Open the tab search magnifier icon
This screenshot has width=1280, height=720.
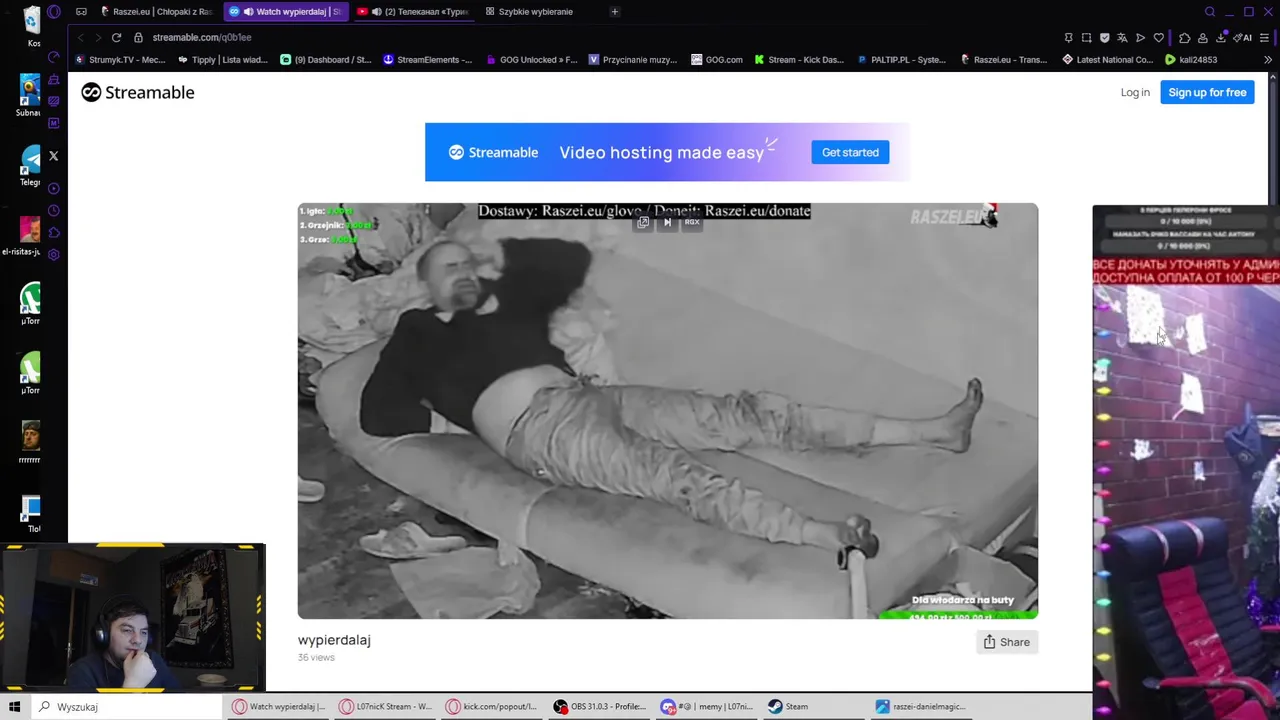tap(1210, 12)
